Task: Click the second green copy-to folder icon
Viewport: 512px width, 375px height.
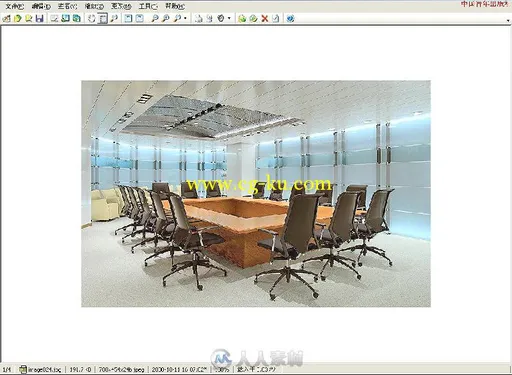Action: pos(253,19)
